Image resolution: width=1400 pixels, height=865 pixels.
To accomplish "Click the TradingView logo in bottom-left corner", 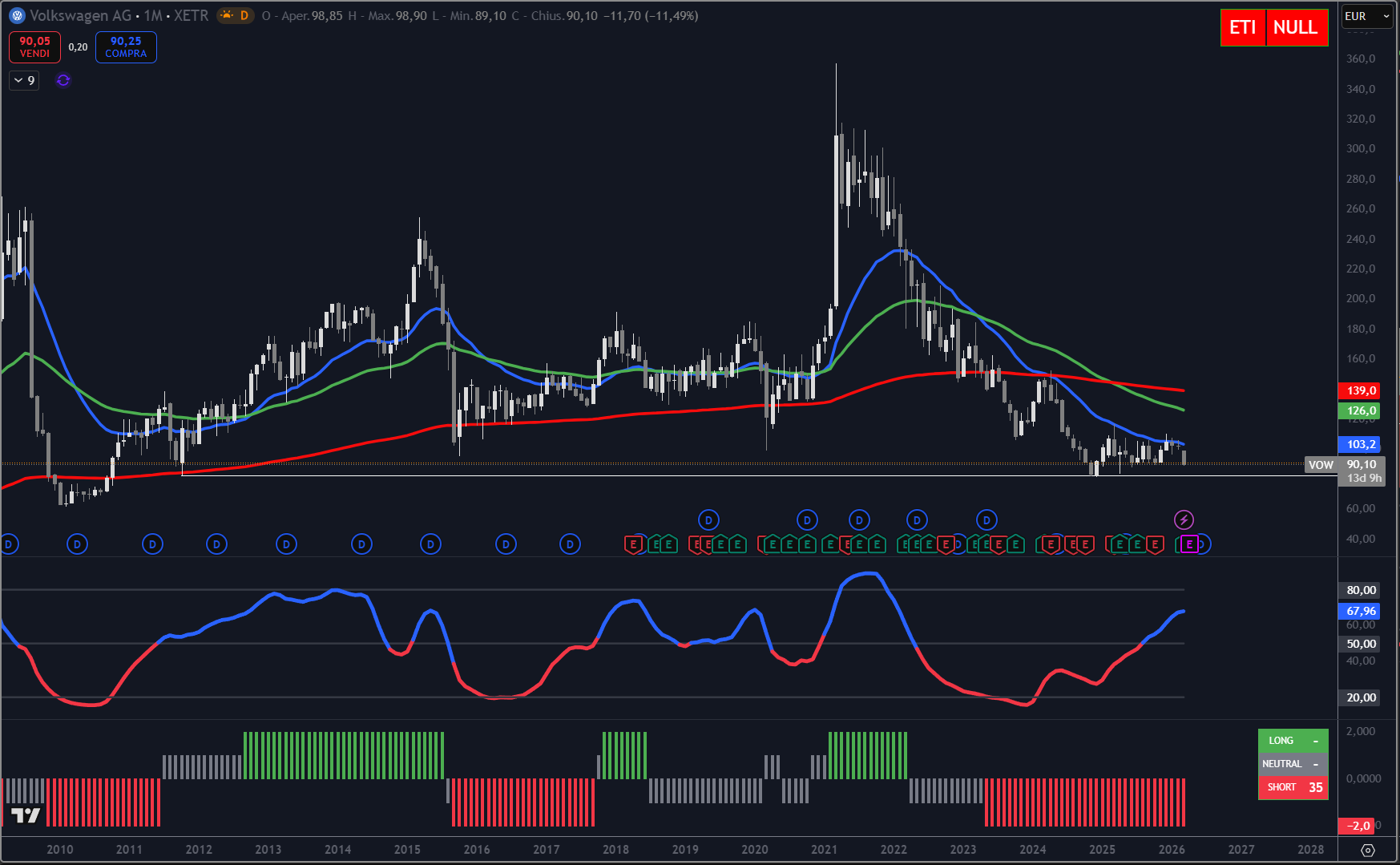I will [26, 816].
